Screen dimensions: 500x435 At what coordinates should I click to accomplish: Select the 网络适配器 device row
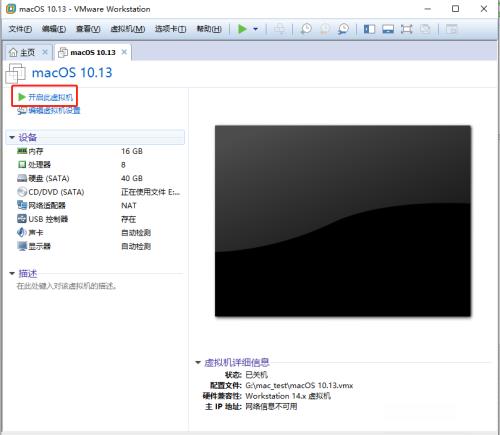pos(95,205)
